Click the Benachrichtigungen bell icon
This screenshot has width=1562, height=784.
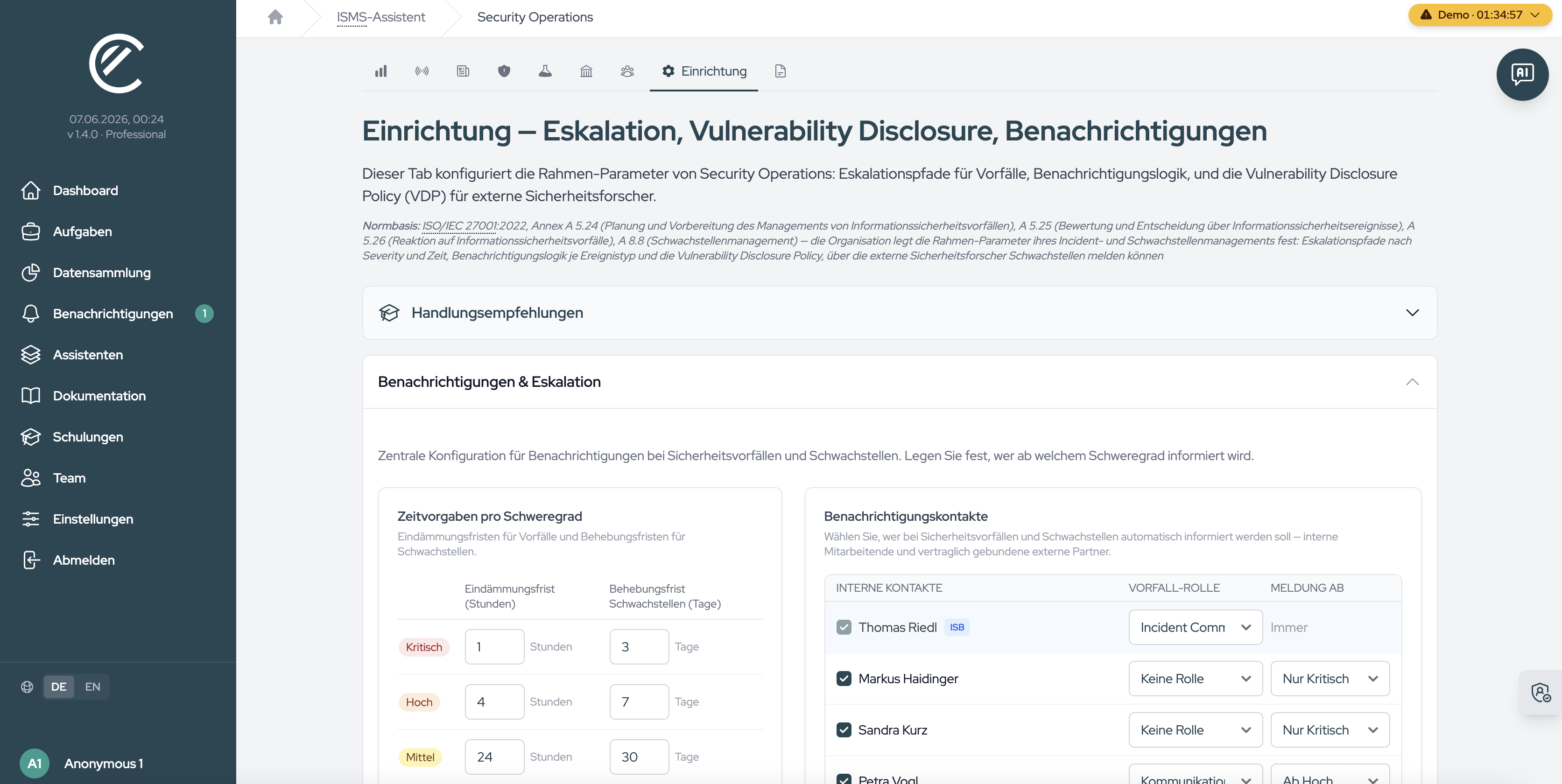pos(31,314)
